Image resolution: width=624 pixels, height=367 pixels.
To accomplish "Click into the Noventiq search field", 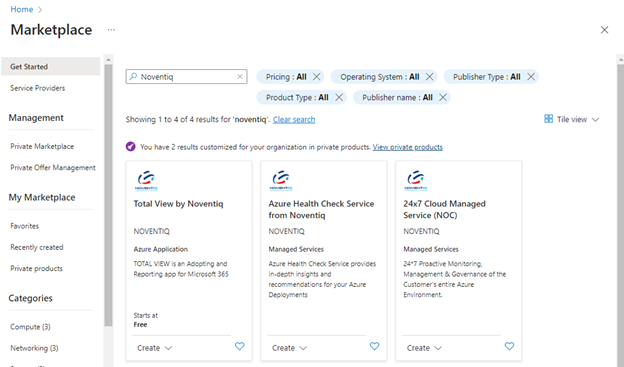I will pos(186,77).
